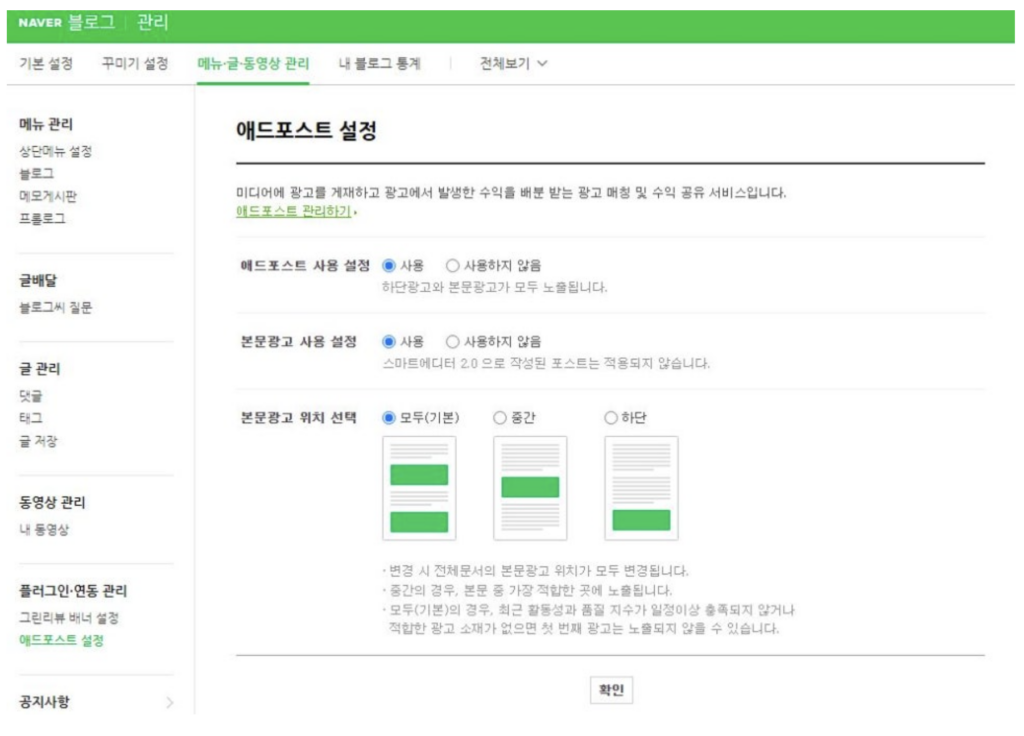Screen dimensions: 1024x736
Task: Open 댓글 under 글 관리
Action: (31, 396)
